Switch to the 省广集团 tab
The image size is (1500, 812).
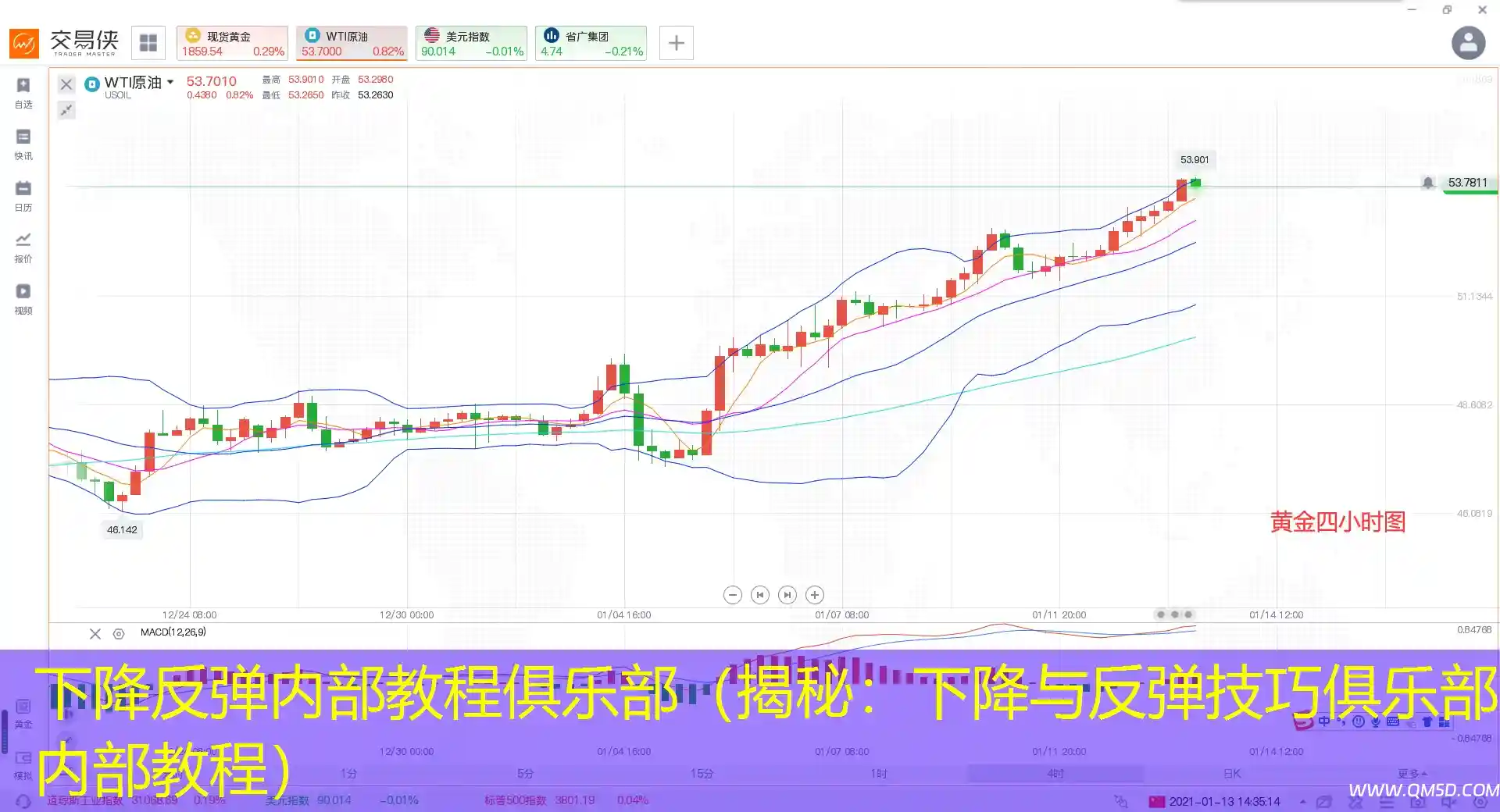coord(591,43)
